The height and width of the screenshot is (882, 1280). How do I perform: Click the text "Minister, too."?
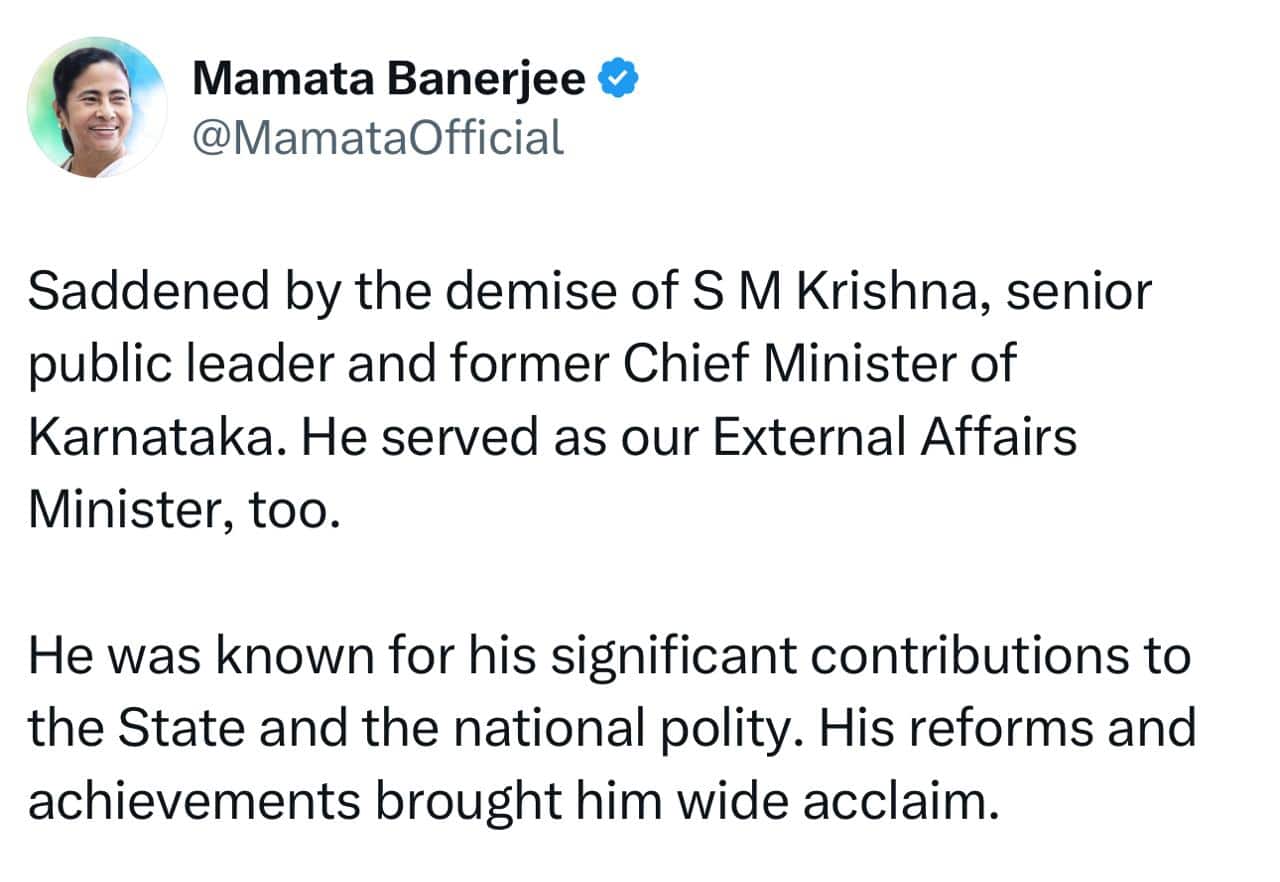(176, 511)
